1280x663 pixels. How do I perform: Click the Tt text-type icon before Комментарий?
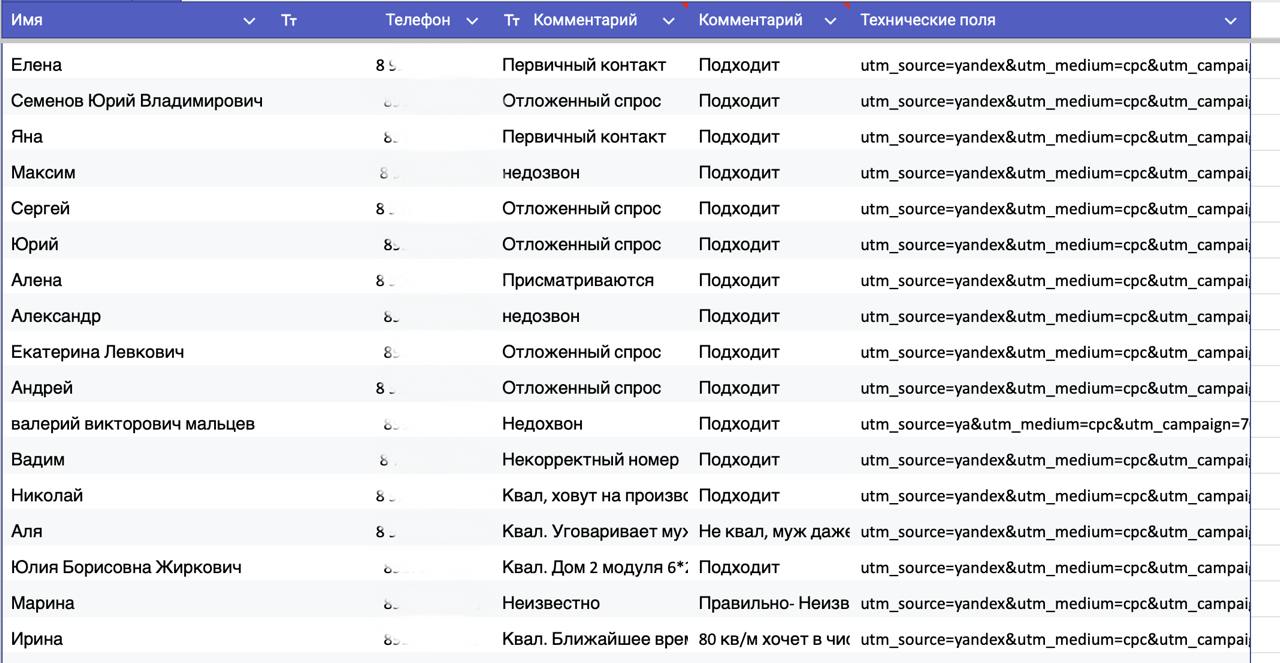pos(512,21)
